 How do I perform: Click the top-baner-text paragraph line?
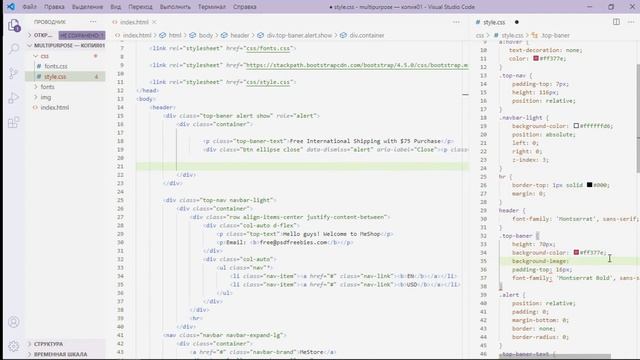tap(328, 141)
